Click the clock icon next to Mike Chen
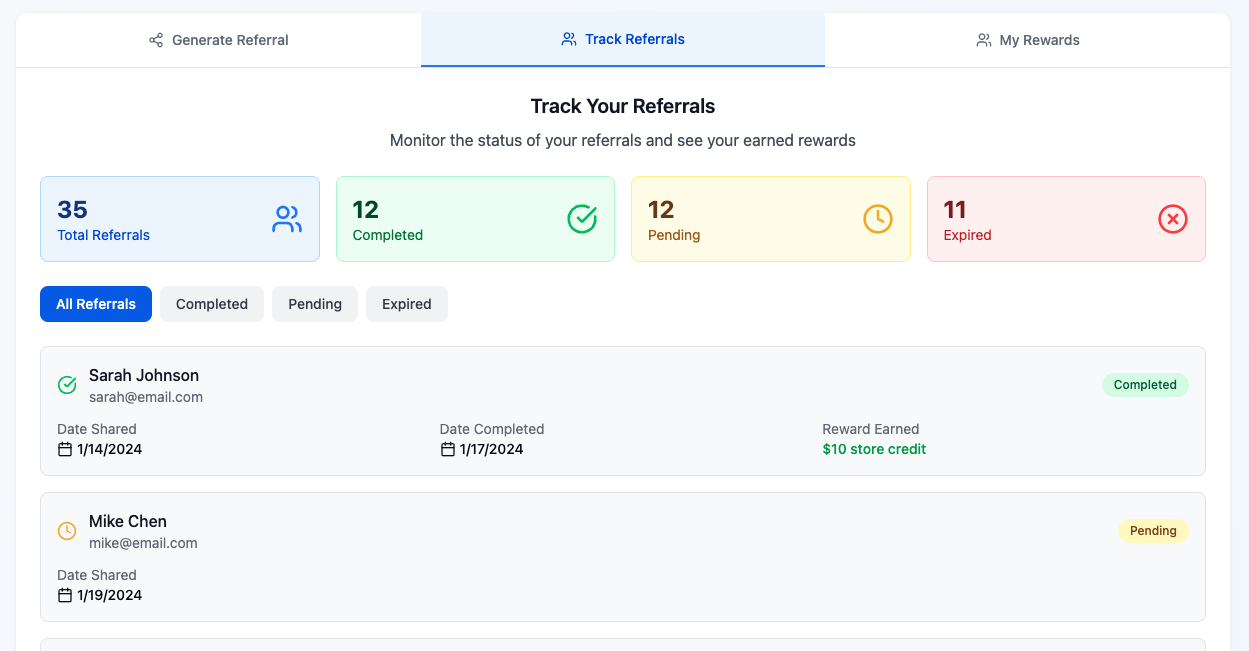This screenshot has height=651, width=1249. tap(67, 531)
